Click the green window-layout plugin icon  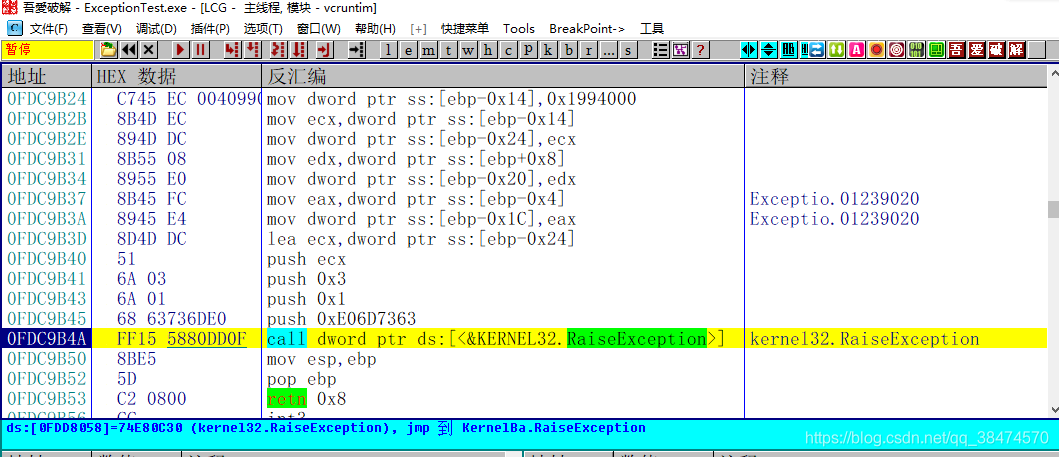coord(937,49)
